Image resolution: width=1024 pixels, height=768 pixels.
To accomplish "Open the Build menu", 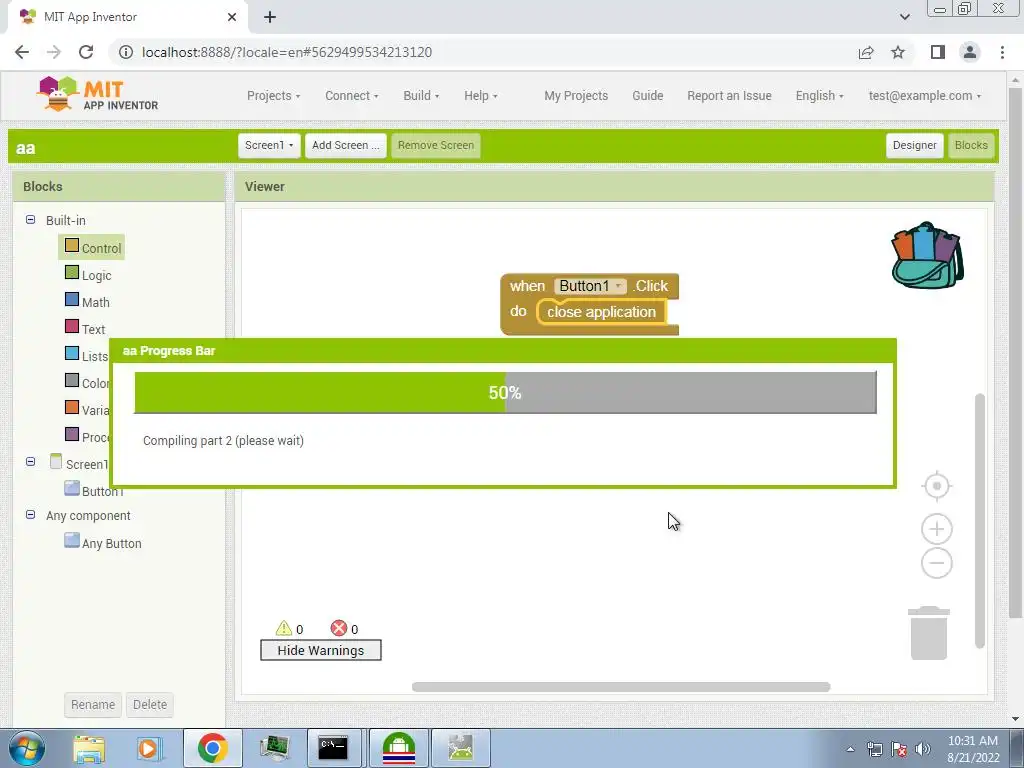I will [421, 95].
